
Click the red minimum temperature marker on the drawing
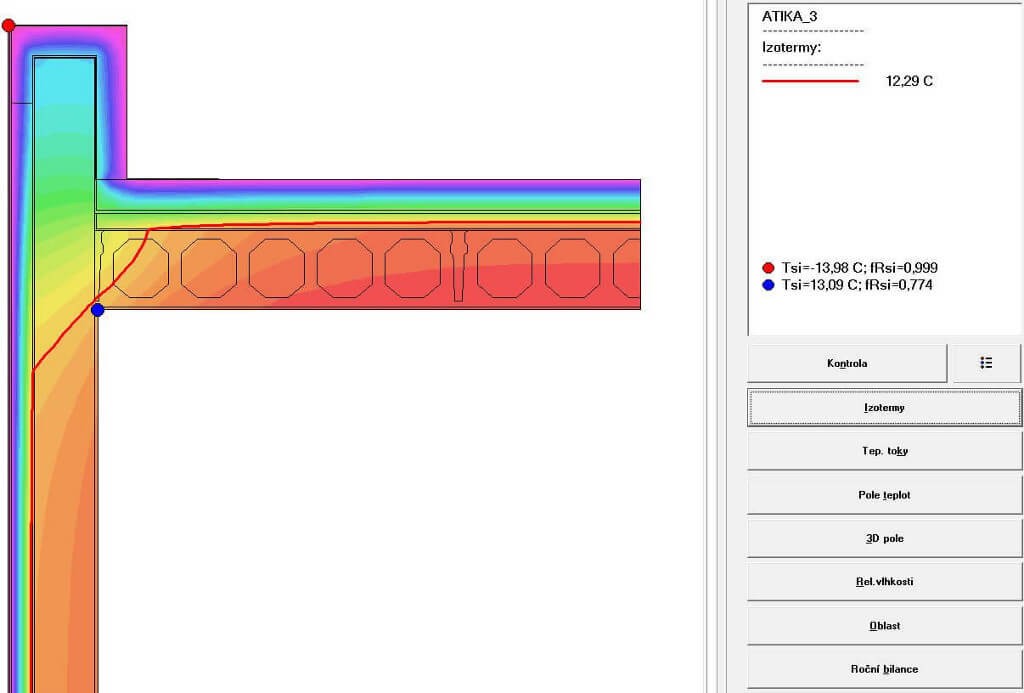pos(9,25)
